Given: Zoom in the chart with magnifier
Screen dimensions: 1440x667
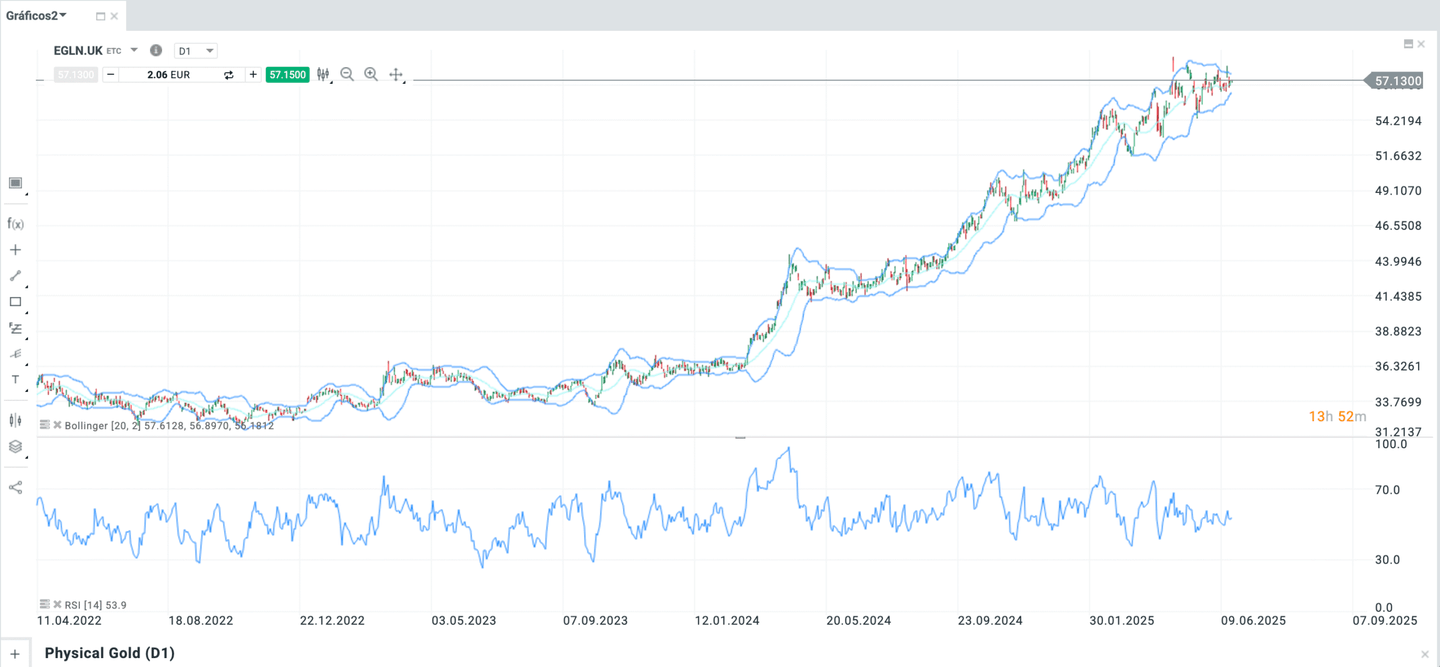Looking at the screenshot, I should click(371, 75).
